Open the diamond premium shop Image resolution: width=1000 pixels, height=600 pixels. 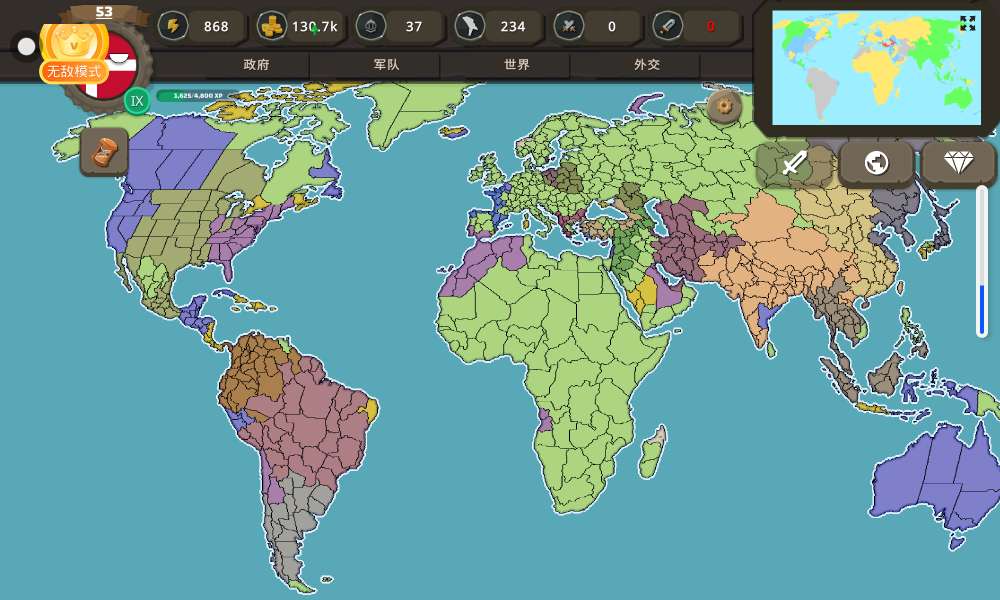[958, 163]
